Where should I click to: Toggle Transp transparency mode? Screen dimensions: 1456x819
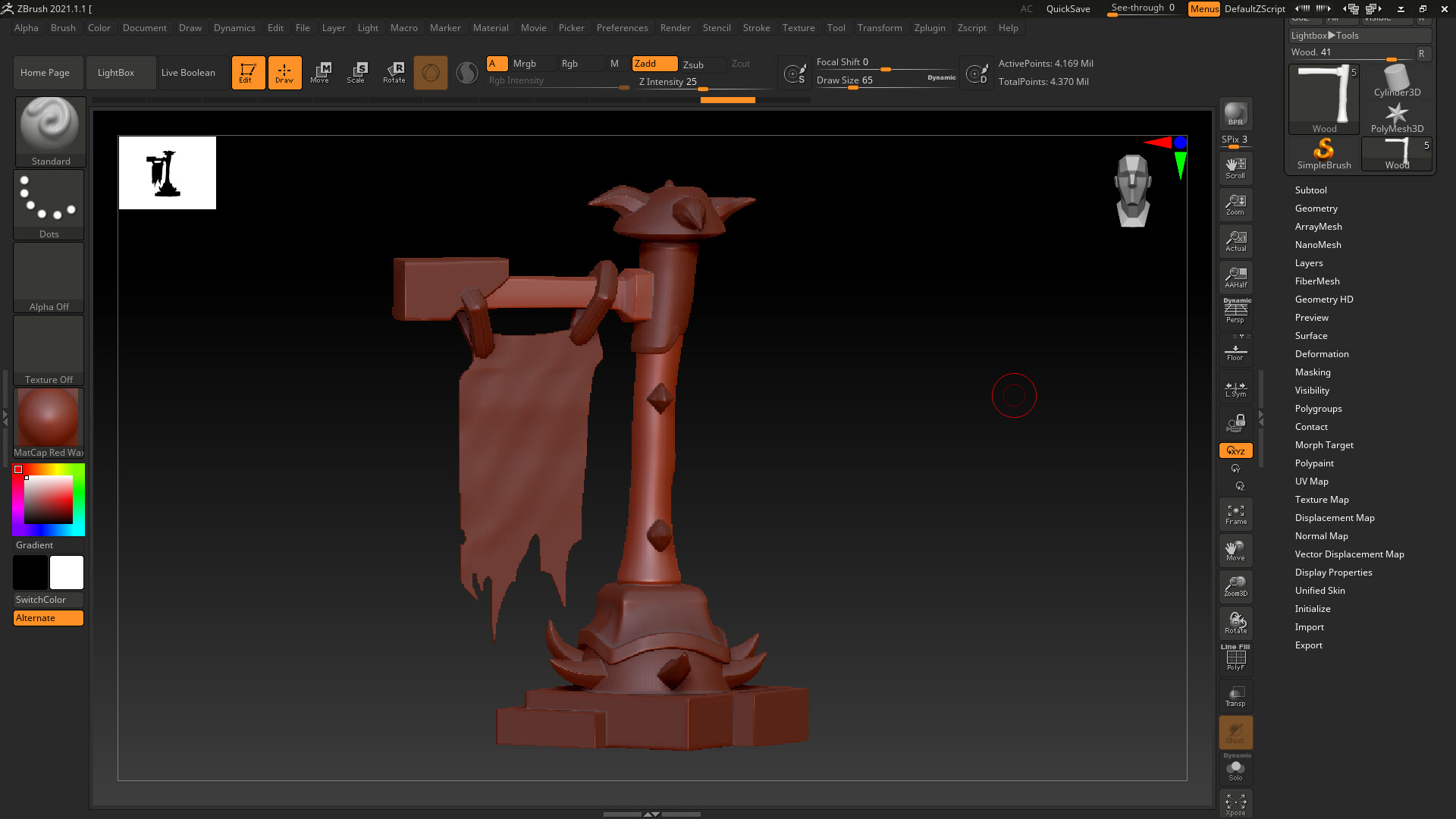[1235, 696]
